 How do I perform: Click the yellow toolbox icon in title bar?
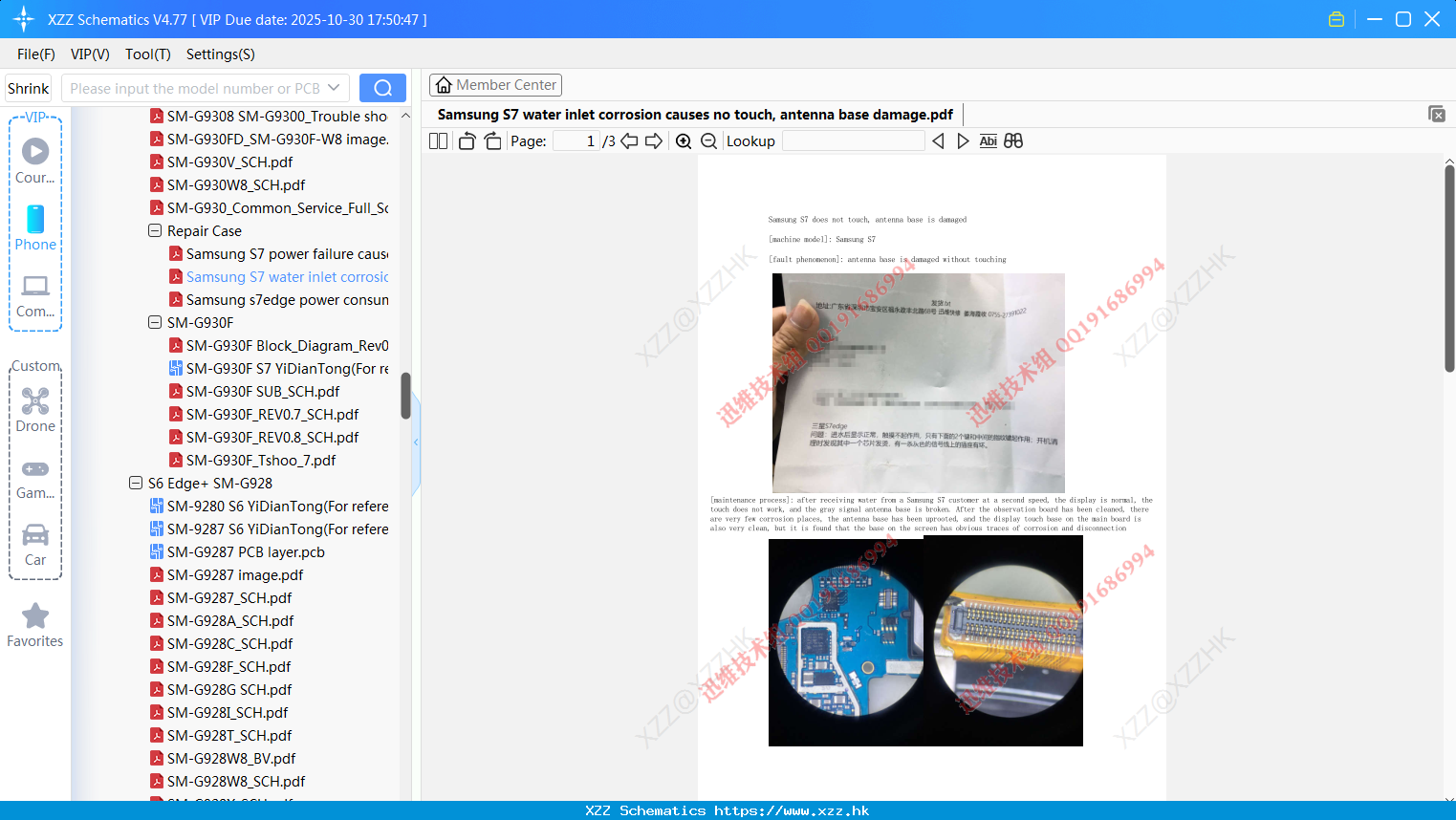tap(1336, 19)
